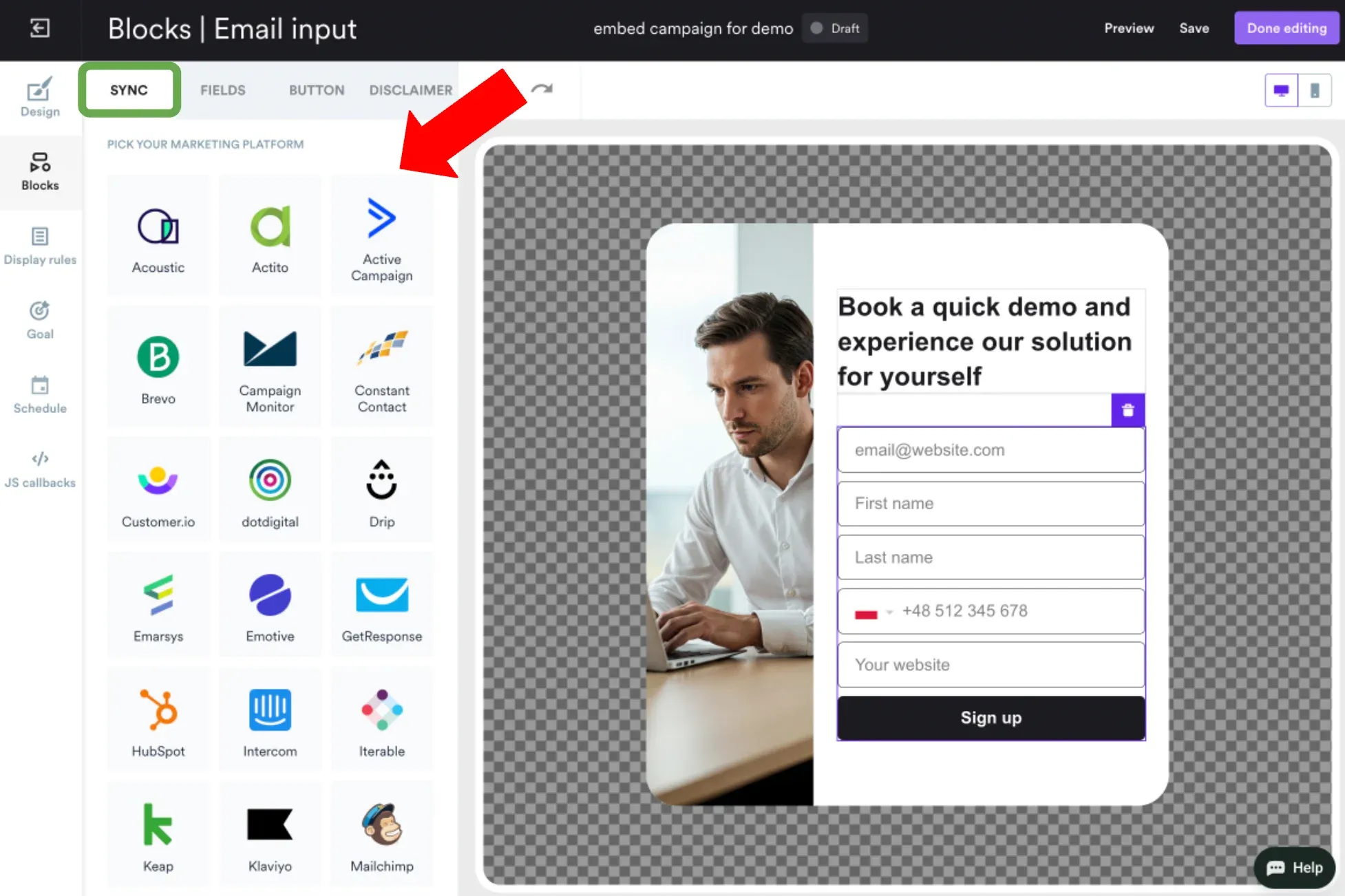The image size is (1345, 896).
Task: Switch to the DISCLAIMER tab
Action: (411, 90)
